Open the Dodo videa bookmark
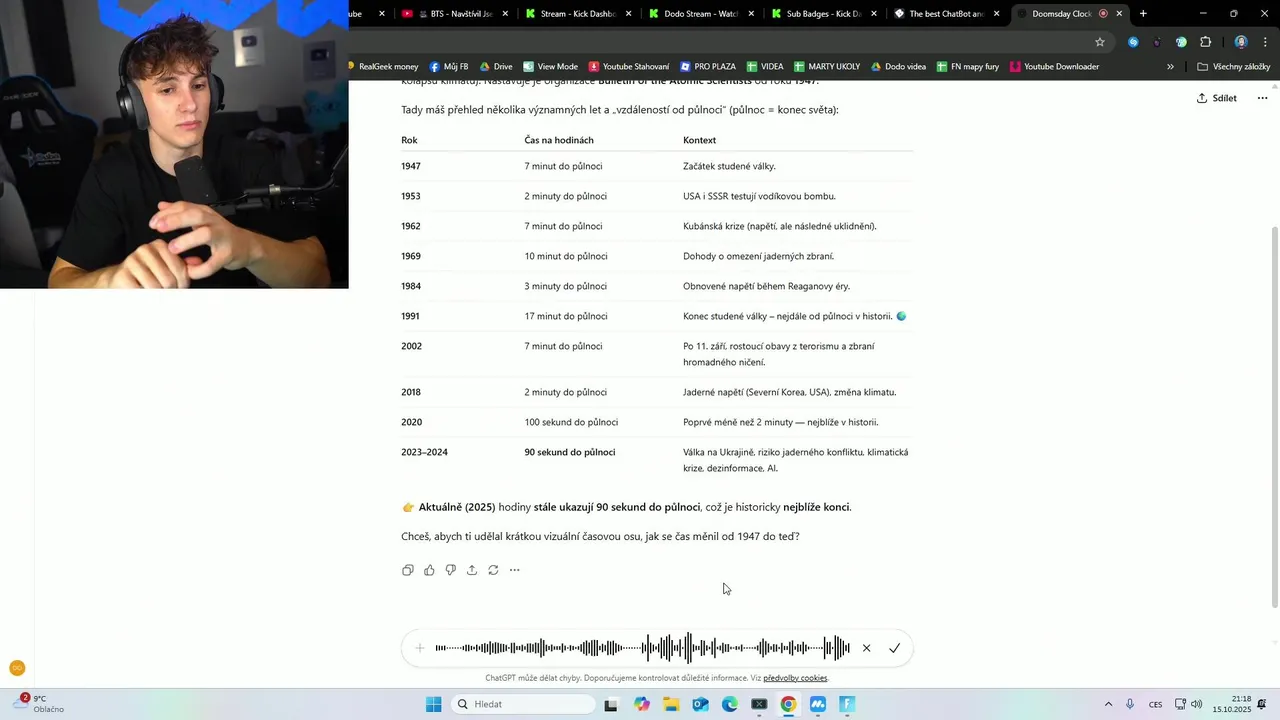The height and width of the screenshot is (720, 1280). pos(898,67)
